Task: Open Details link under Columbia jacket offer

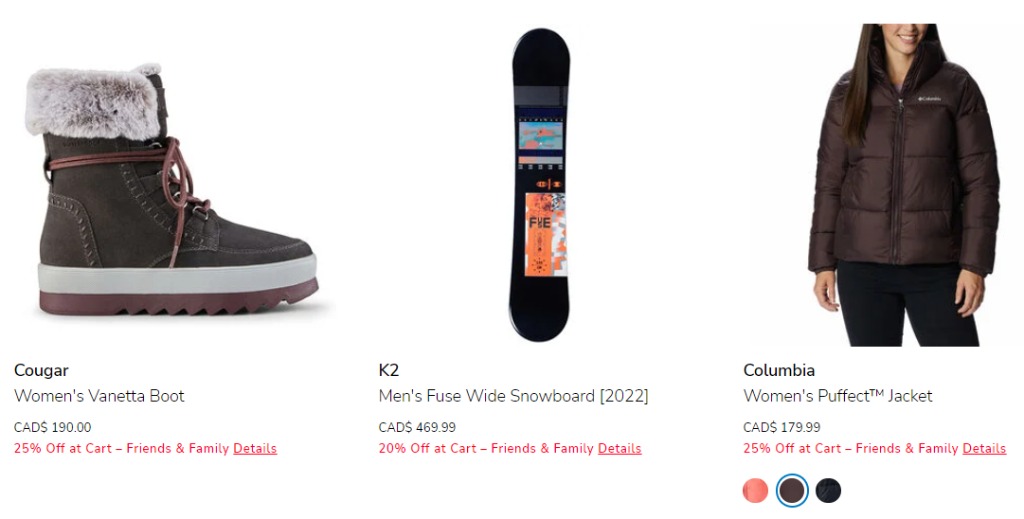Action: tap(984, 448)
